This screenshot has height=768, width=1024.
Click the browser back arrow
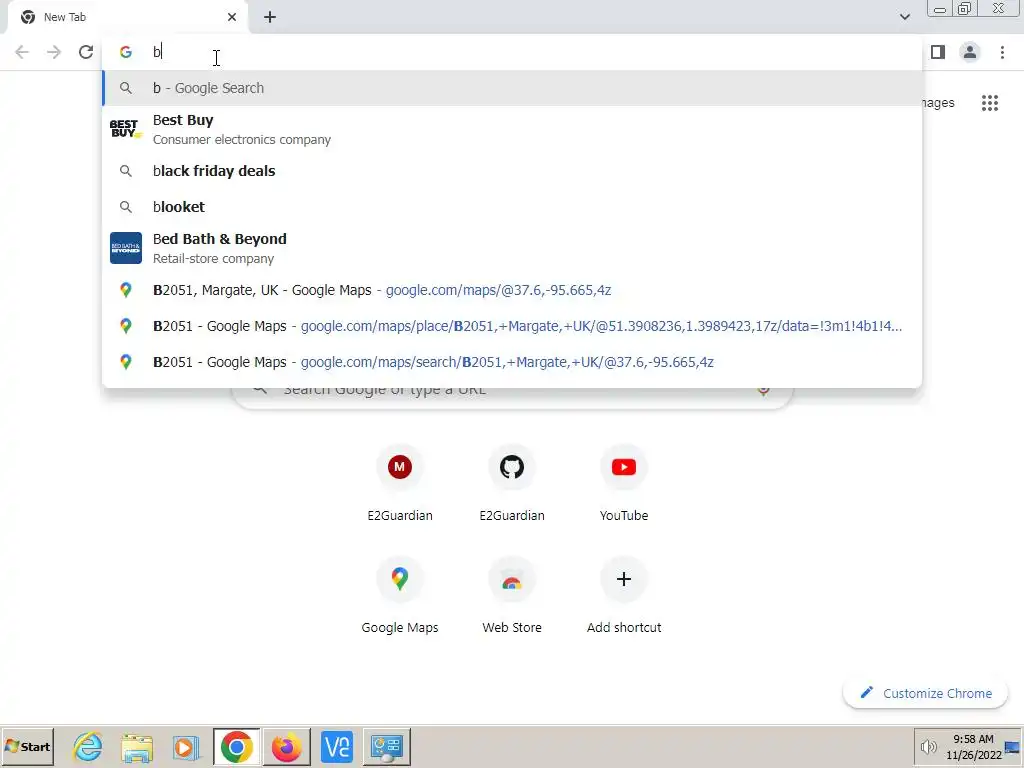22,52
